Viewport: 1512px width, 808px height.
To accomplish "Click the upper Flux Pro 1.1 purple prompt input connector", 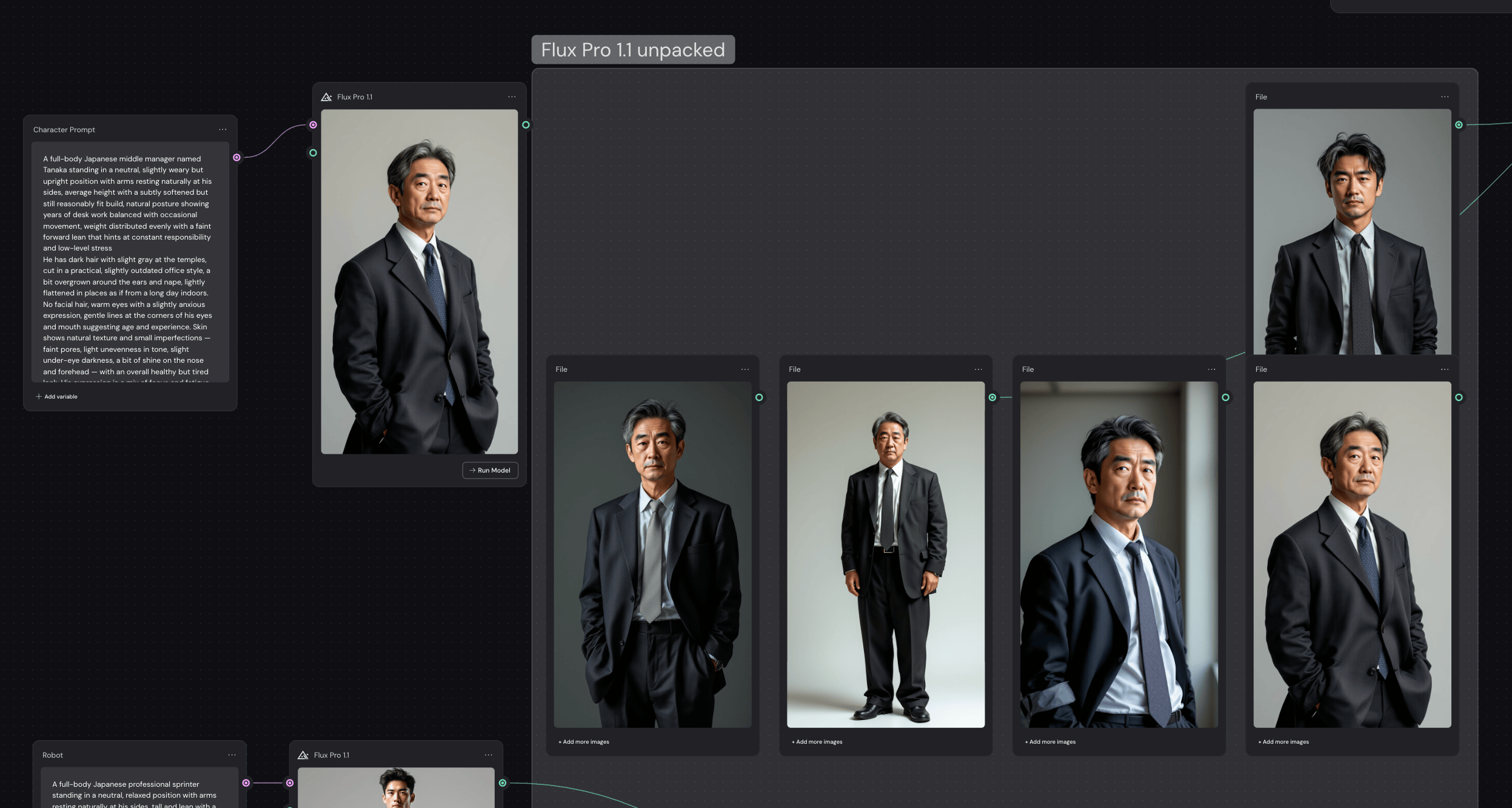I will coord(313,125).
